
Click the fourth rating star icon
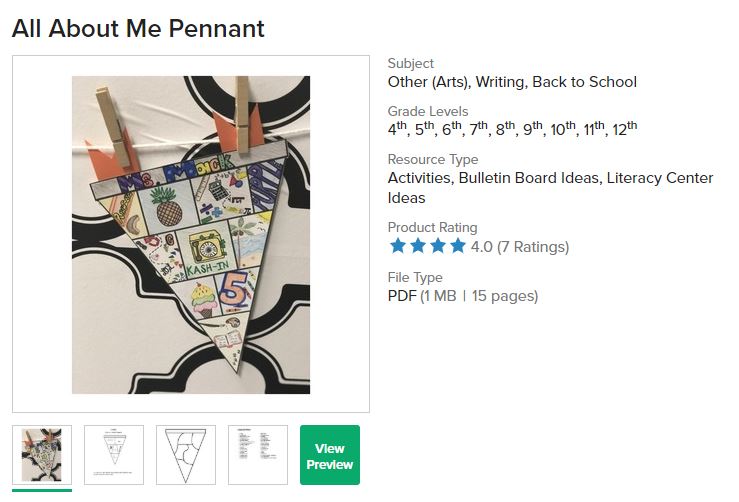click(458, 246)
